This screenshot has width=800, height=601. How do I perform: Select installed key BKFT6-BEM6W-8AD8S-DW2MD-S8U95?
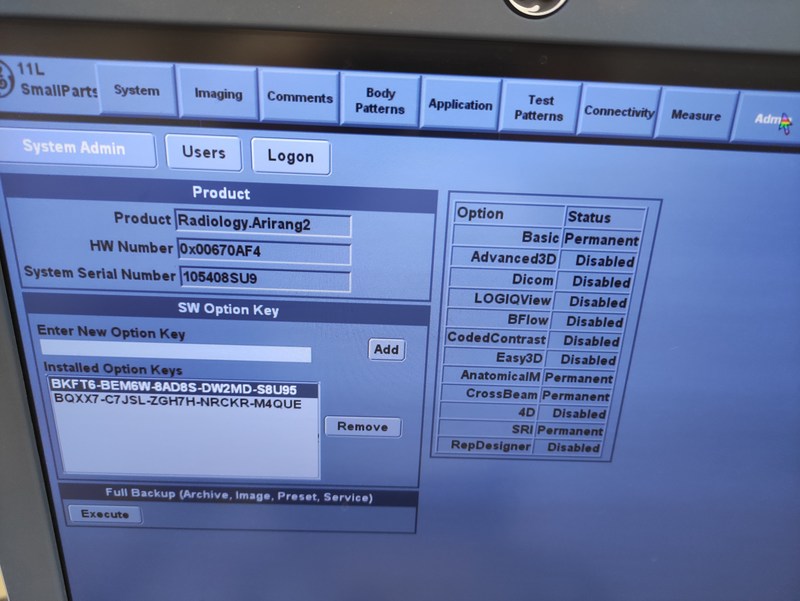tap(184, 388)
